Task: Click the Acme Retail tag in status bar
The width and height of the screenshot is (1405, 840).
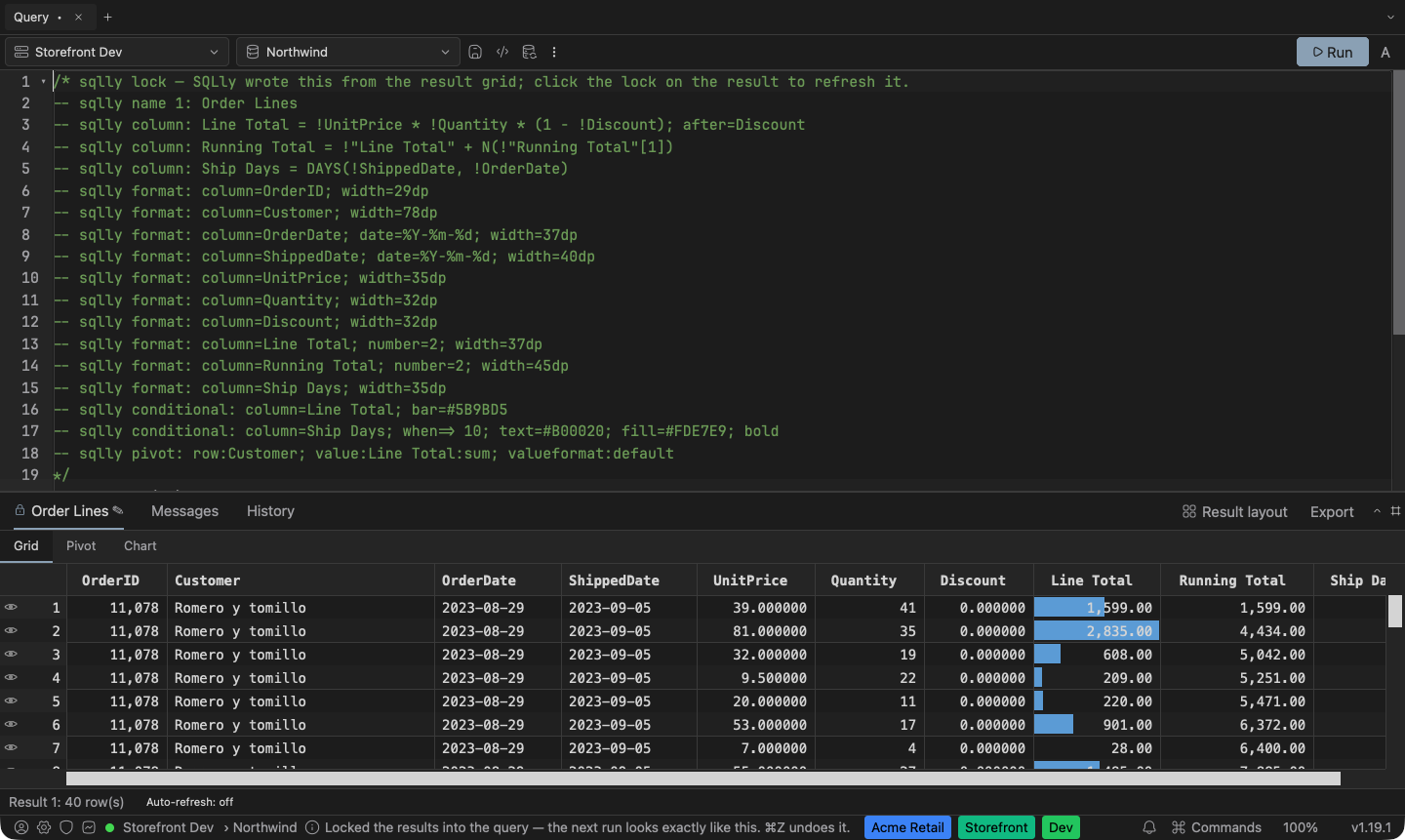Action: [907, 827]
